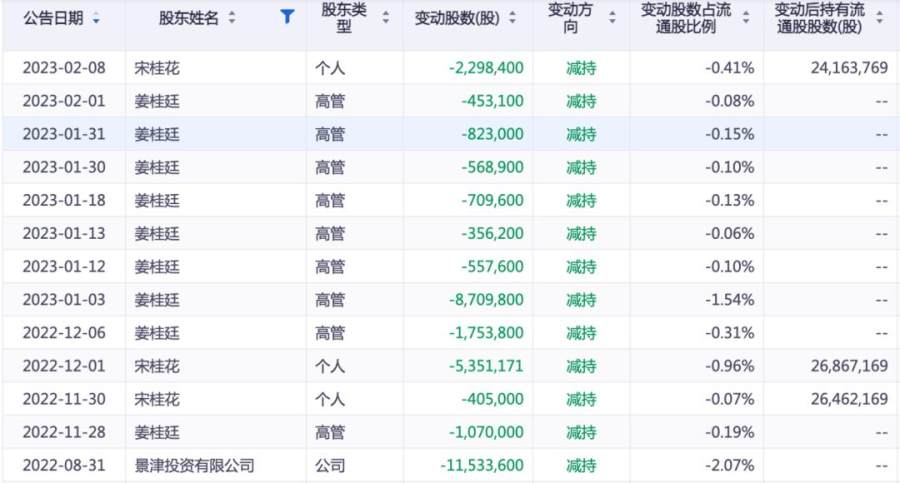Sort by 变动股数占流通股比例 arrows
900x483 pixels.
[746, 18]
